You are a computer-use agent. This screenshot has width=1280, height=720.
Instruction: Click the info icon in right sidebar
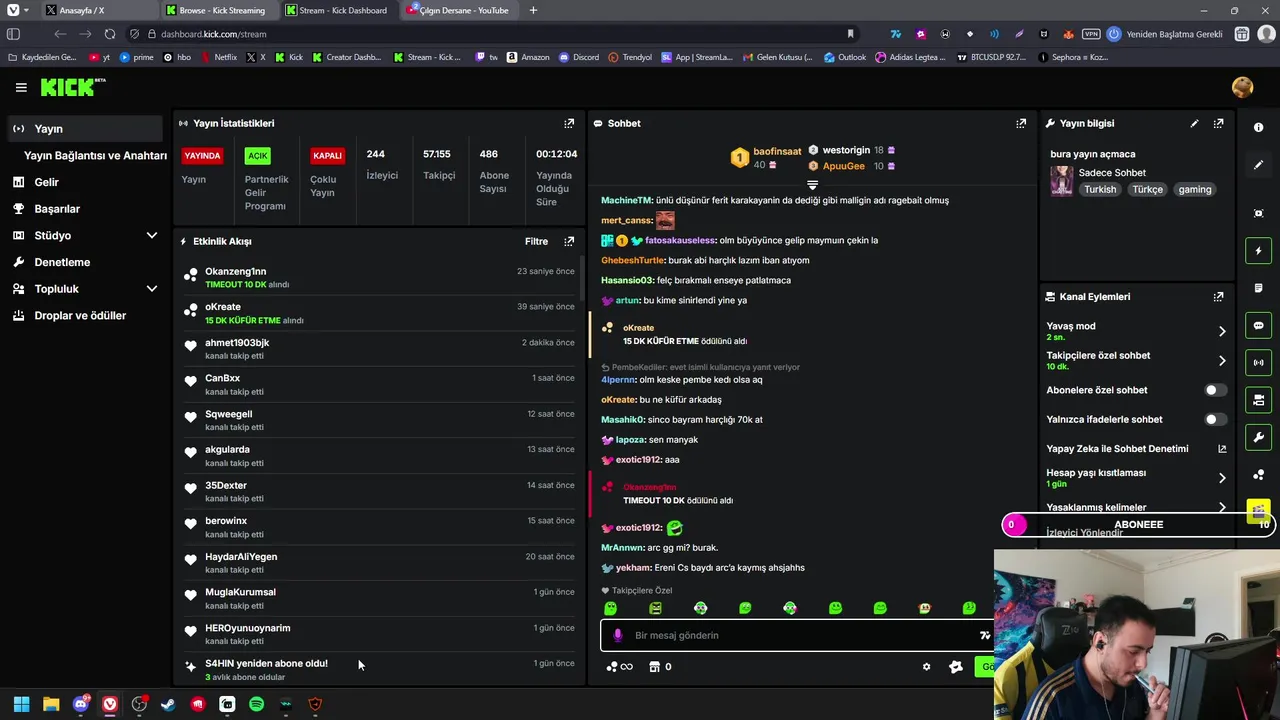point(1258,128)
